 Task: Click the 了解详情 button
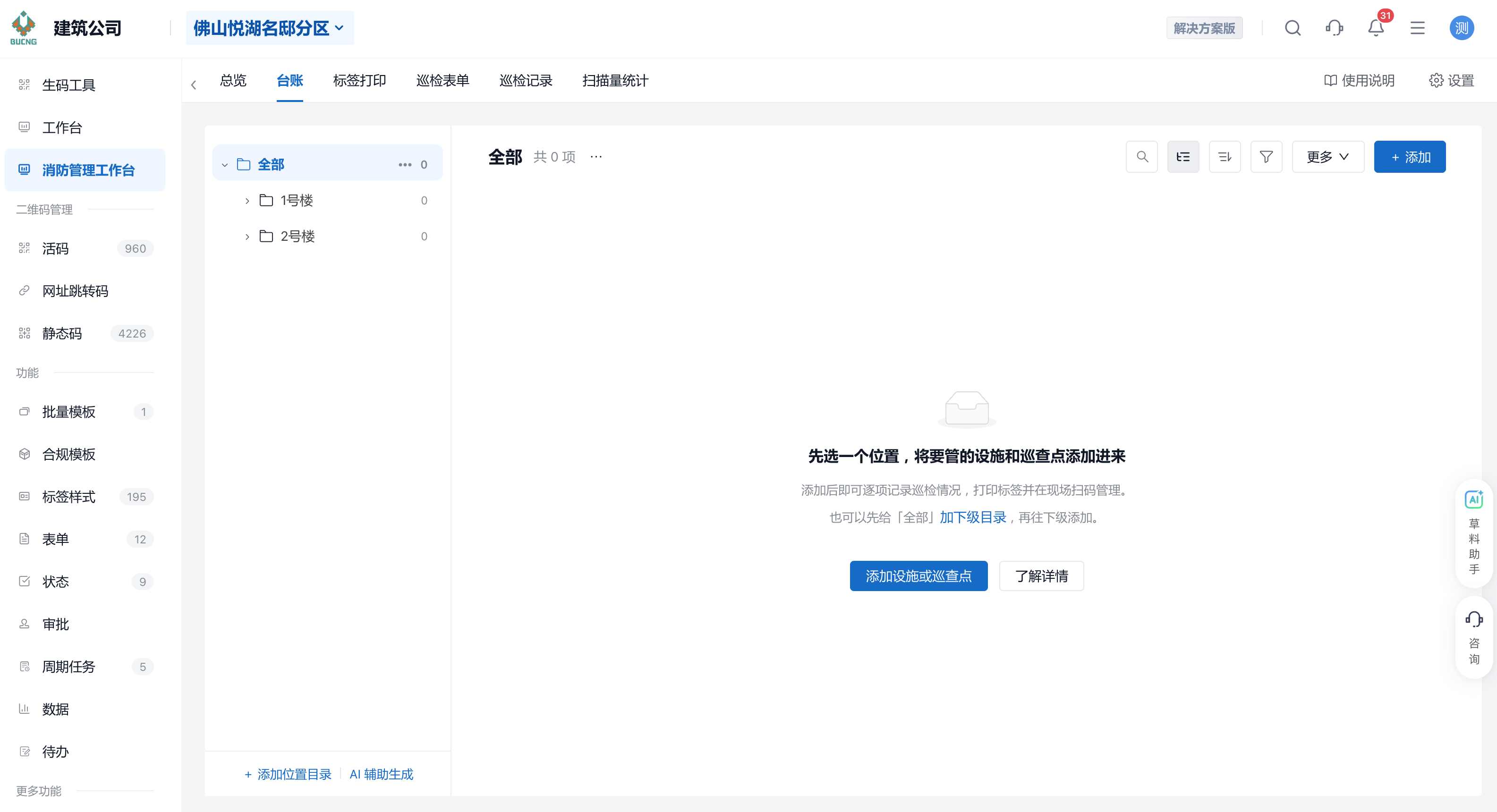[x=1041, y=576]
